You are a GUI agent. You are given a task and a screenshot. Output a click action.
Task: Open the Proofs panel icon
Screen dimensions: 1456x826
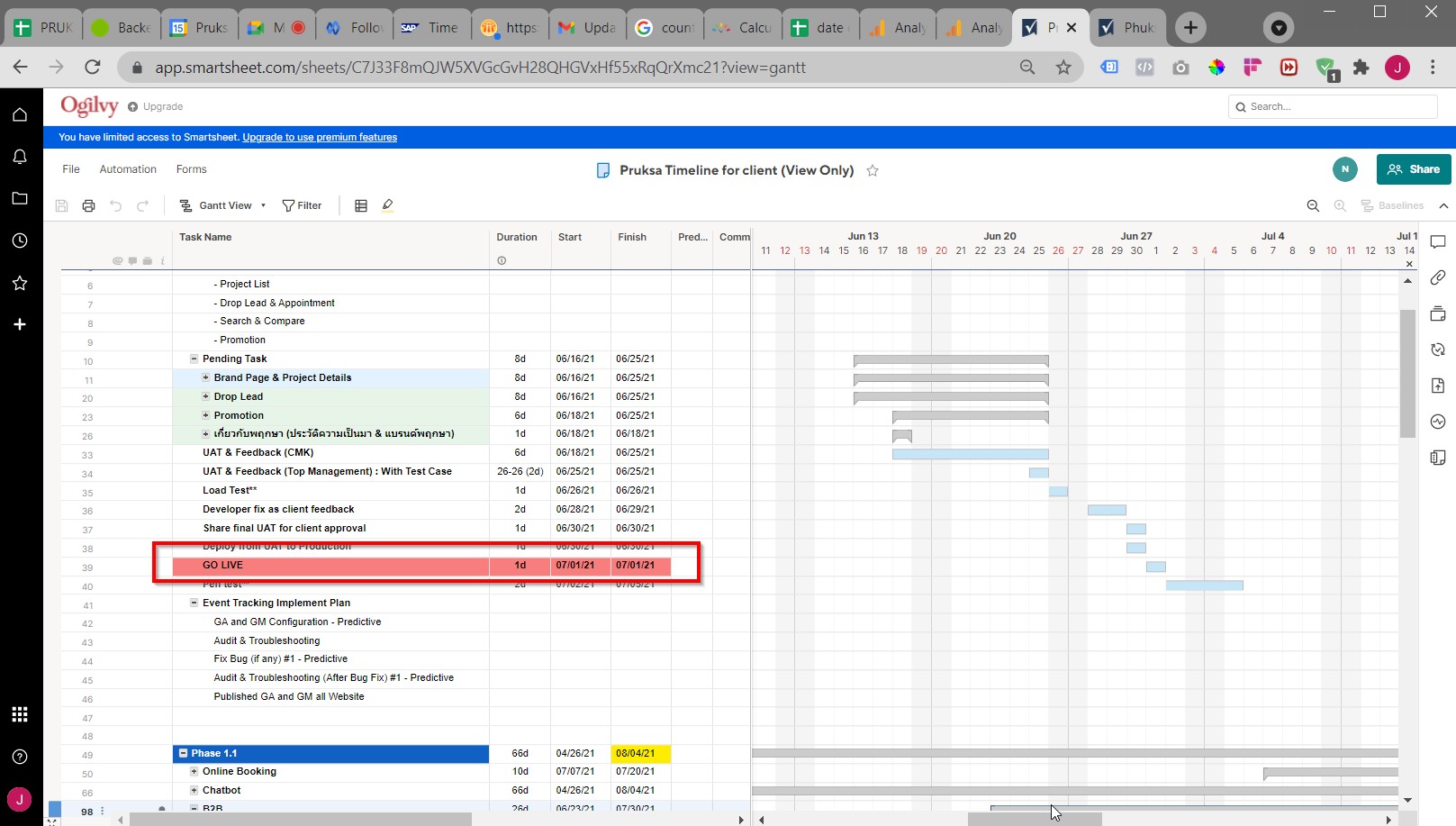(1438, 313)
